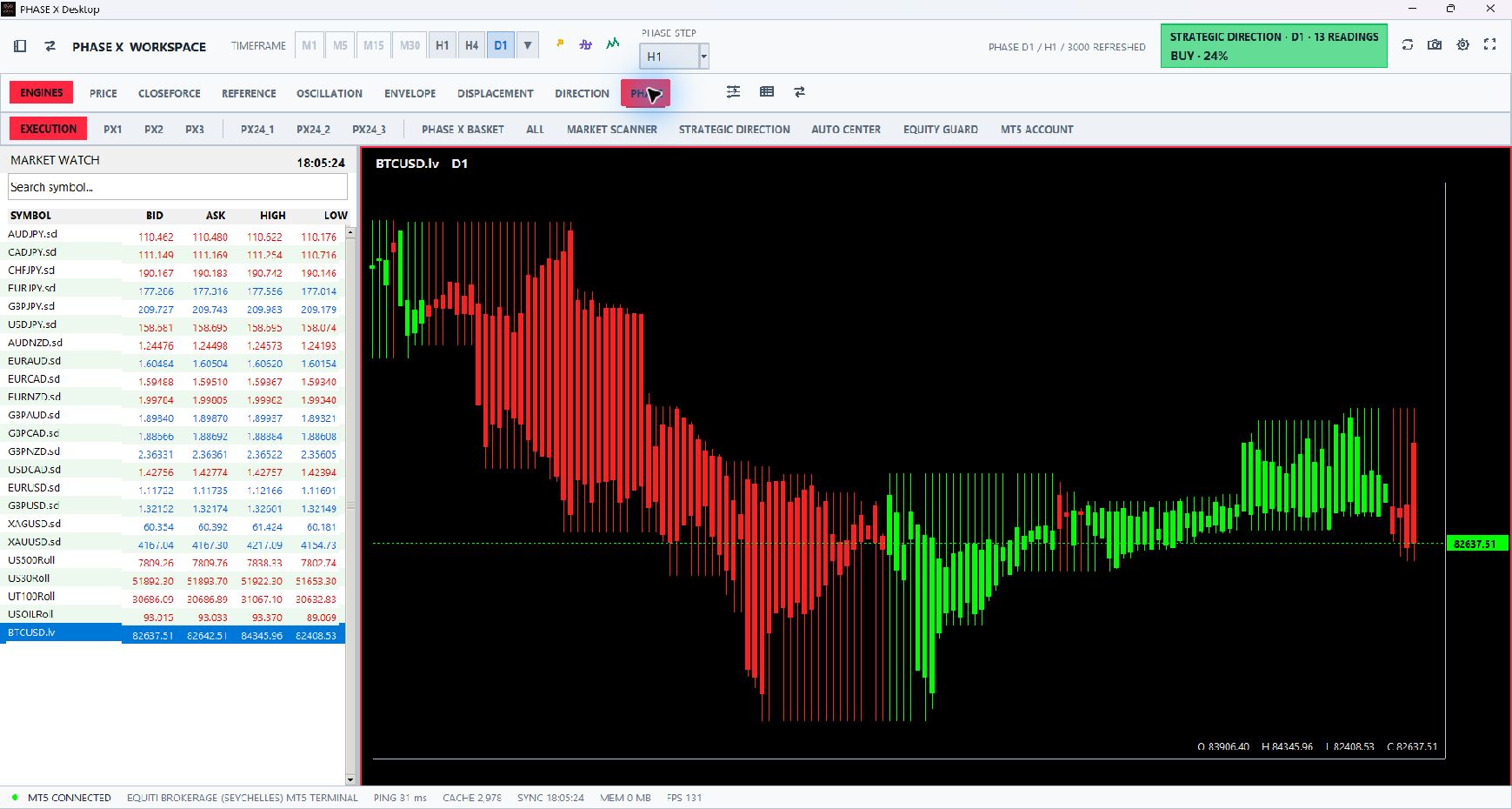The image size is (1512, 809).
Task: Toggle the D1 timeframe button
Action: tap(501, 46)
